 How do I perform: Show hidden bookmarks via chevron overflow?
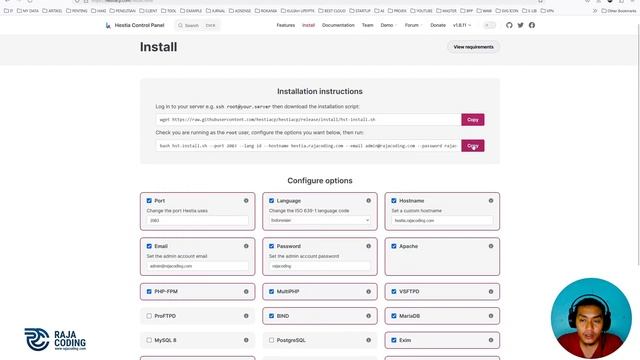(595, 11)
